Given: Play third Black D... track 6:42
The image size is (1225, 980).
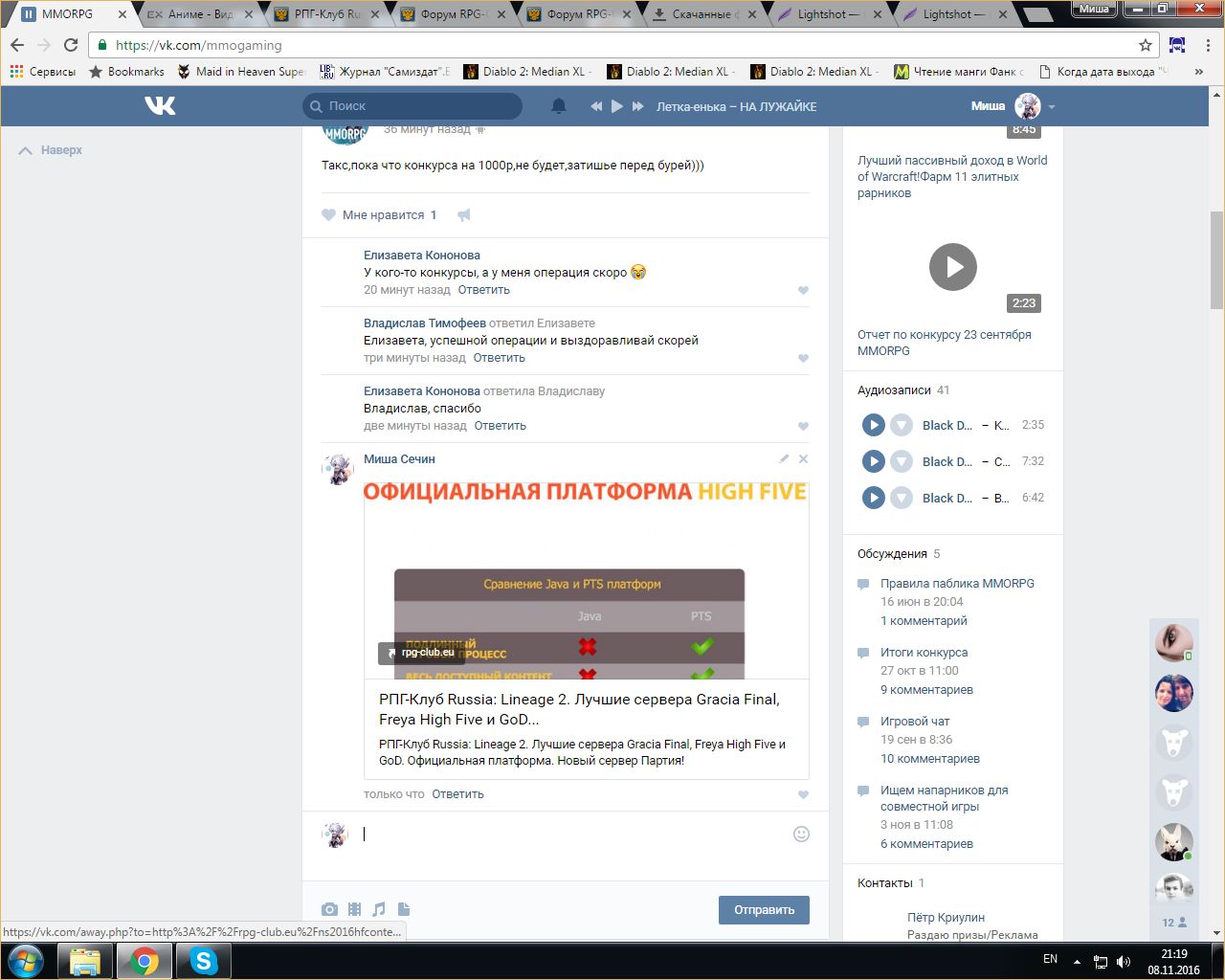Looking at the screenshot, I should point(874,498).
